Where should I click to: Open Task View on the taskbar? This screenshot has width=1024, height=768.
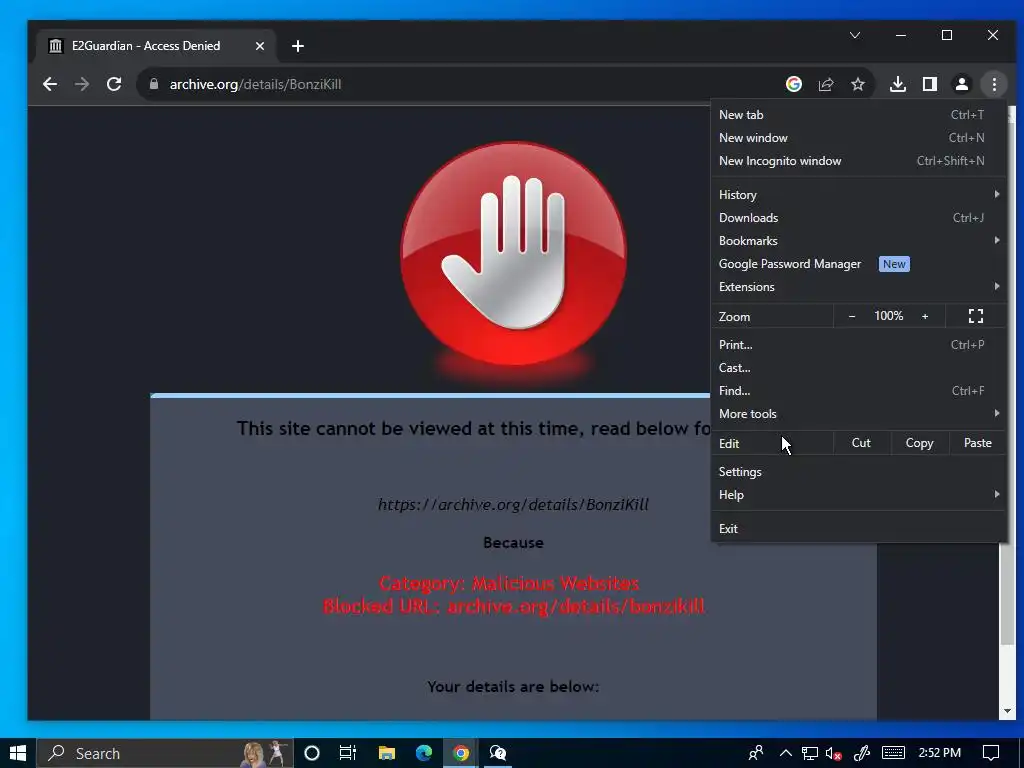pyautogui.click(x=348, y=753)
